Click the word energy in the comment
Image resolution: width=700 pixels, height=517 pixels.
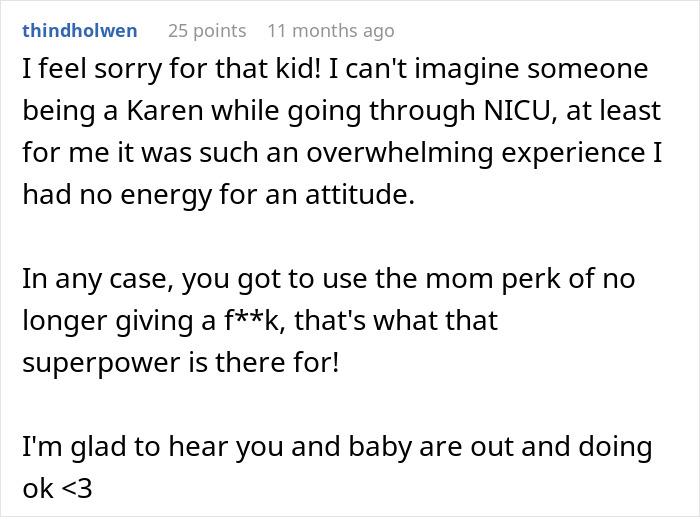coord(166,196)
